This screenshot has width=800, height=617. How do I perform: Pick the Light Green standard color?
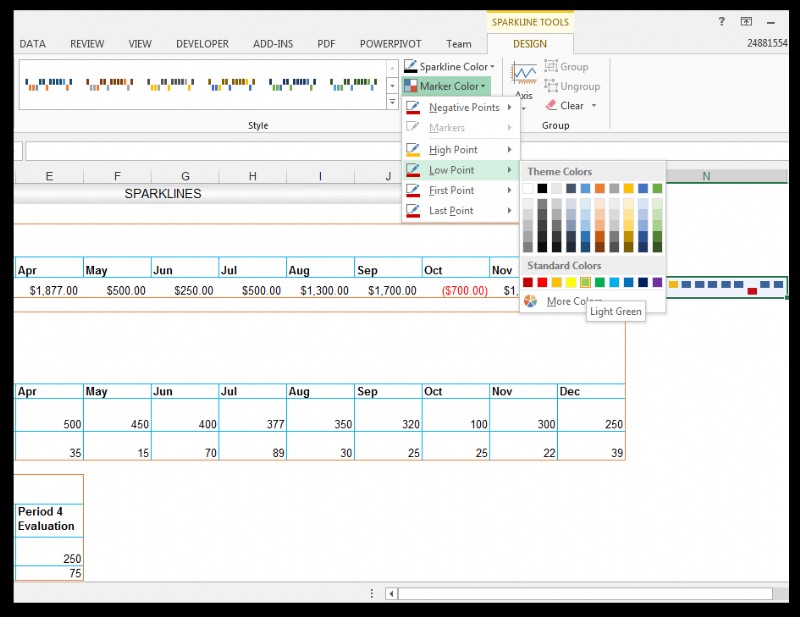click(585, 282)
